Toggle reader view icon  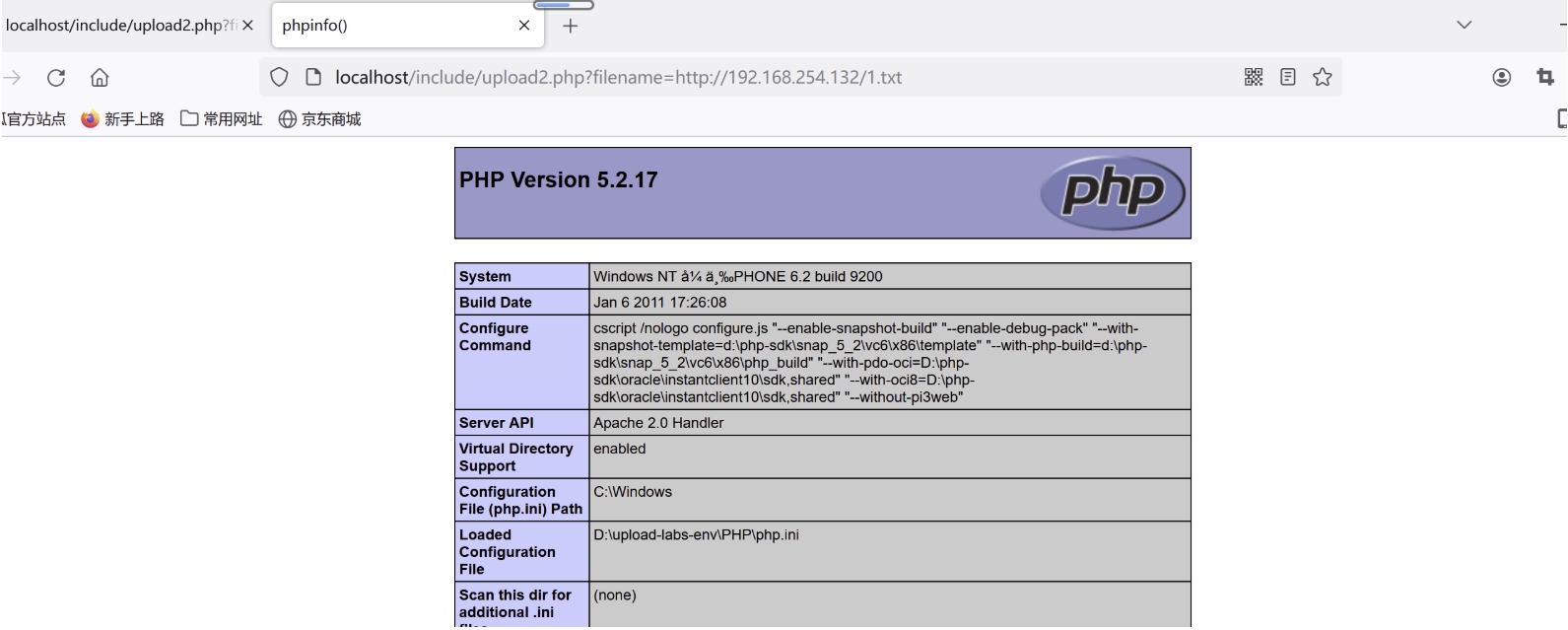1288,77
